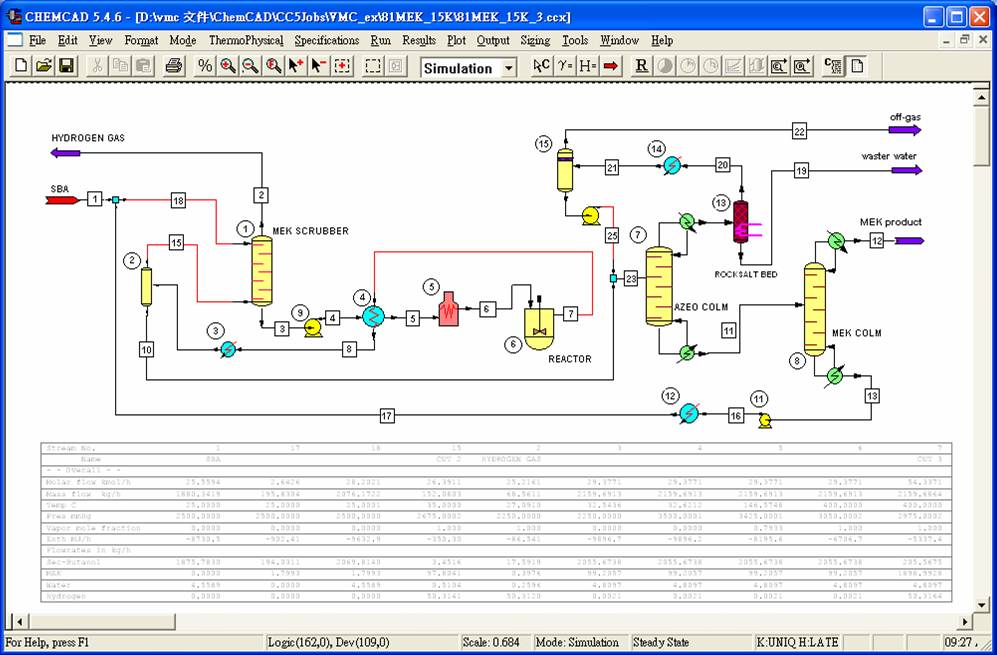Click the arrow-plus add selection icon
The image size is (997, 655).
[296, 66]
